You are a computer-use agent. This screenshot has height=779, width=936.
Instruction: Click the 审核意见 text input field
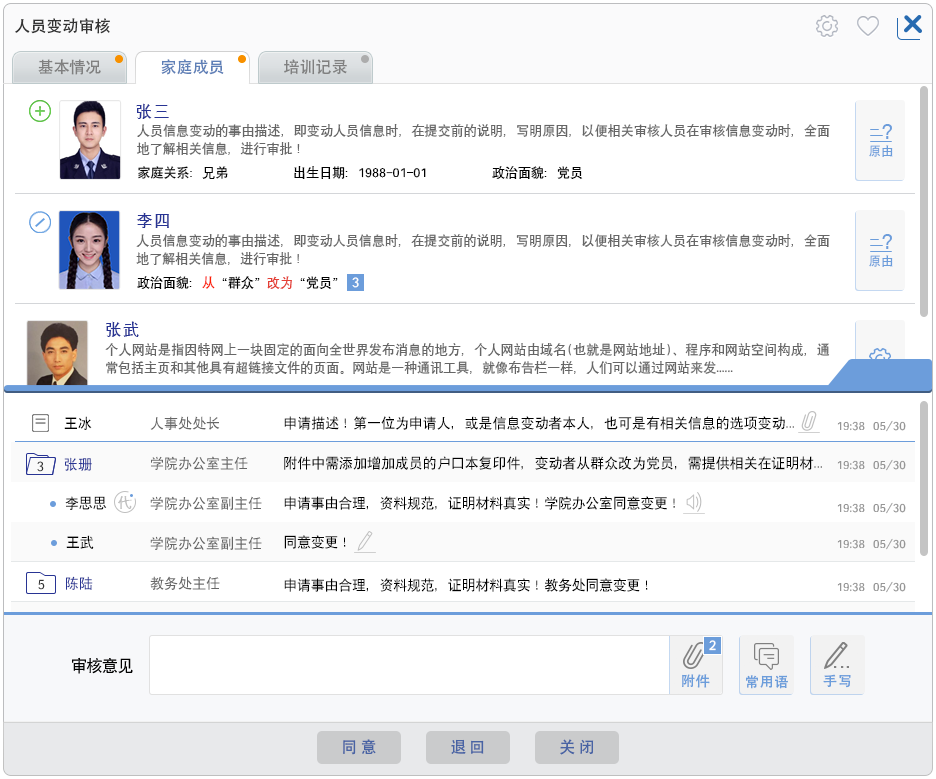[x=408, y=665]
